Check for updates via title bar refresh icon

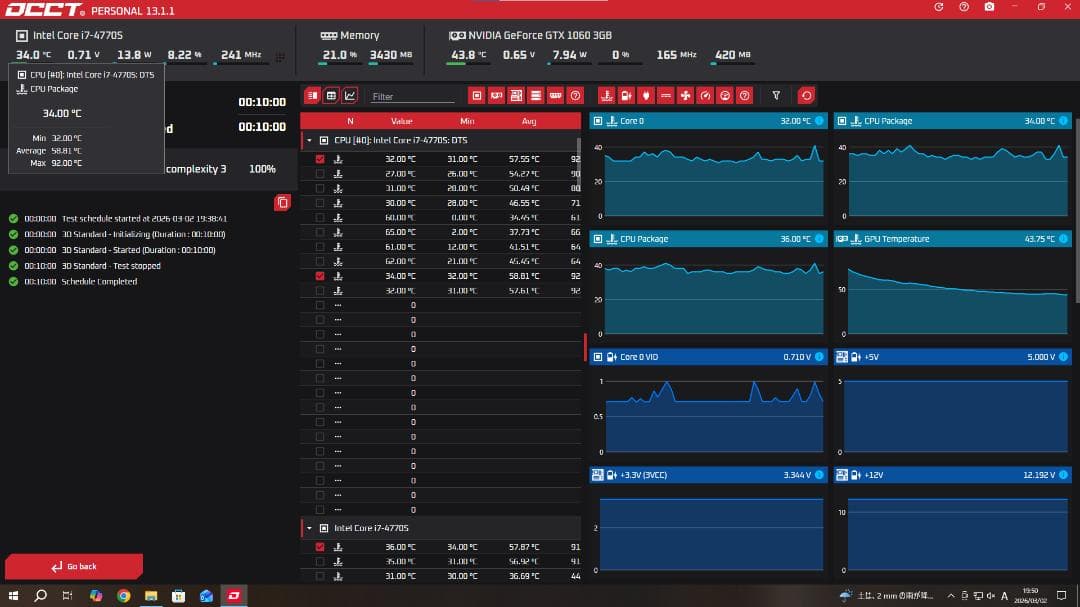(939, 7)
